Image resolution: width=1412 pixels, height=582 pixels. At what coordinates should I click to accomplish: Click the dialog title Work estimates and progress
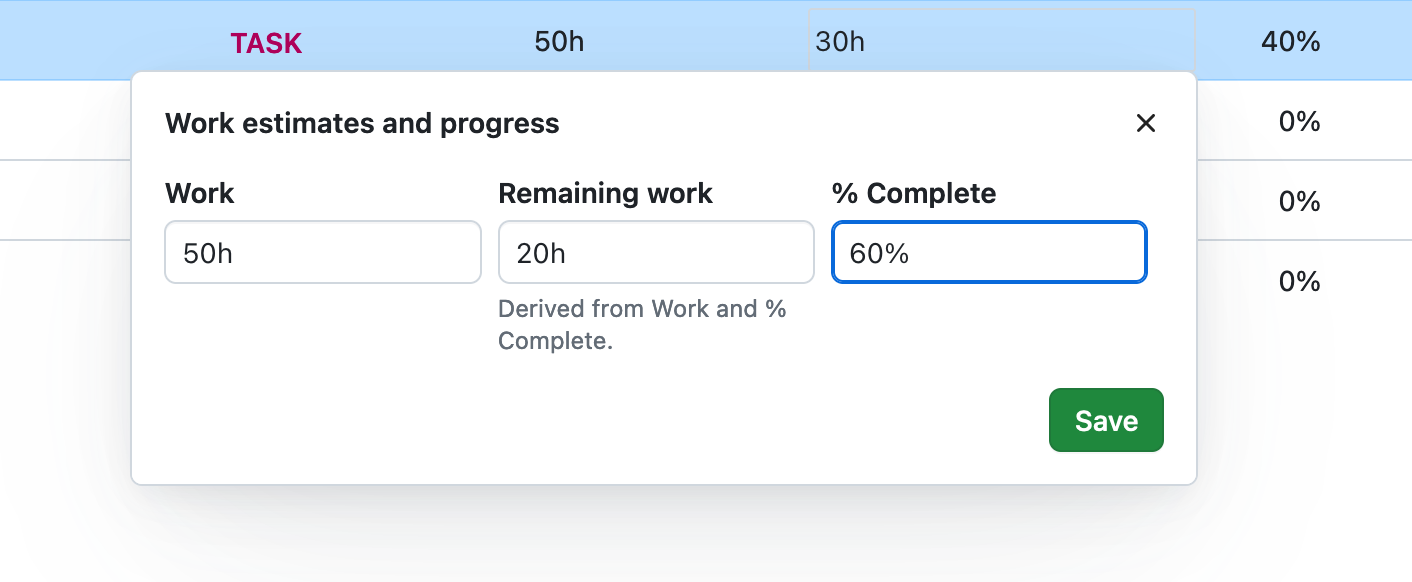click(x=362, y=123)
